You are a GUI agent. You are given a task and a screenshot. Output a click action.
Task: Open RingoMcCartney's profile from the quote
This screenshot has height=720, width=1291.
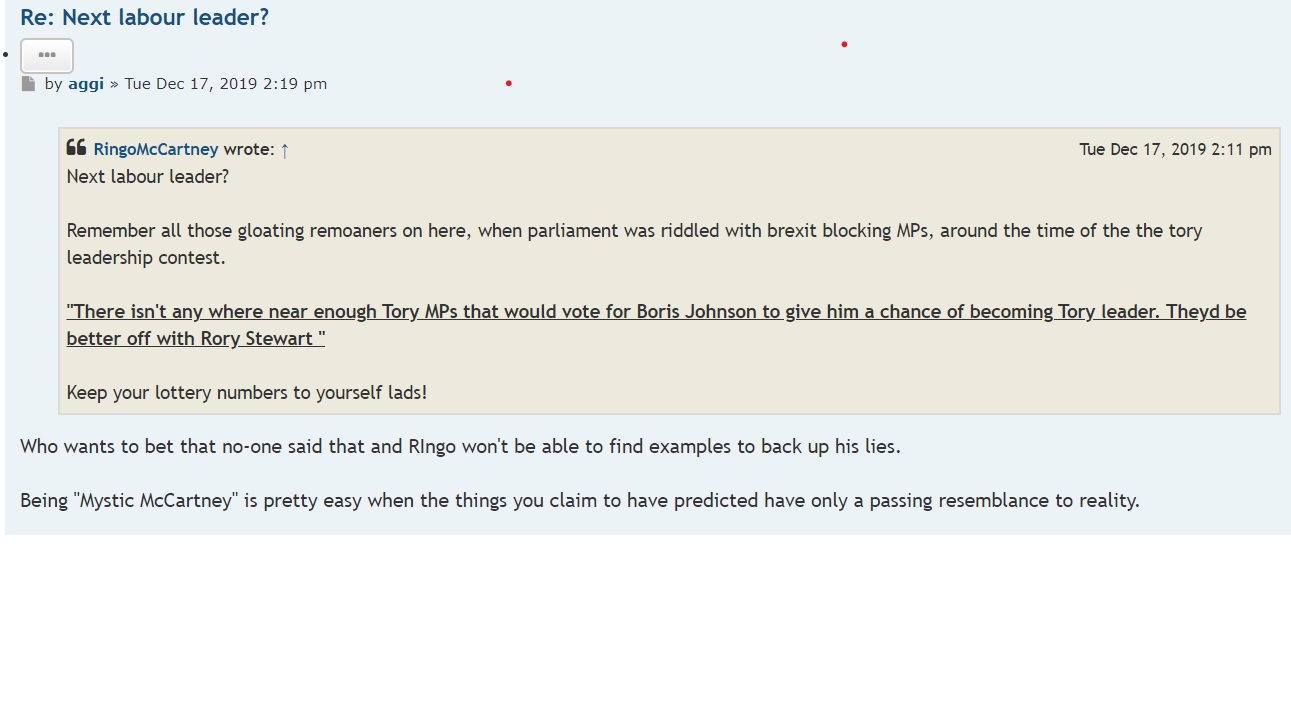click(156, 149)
